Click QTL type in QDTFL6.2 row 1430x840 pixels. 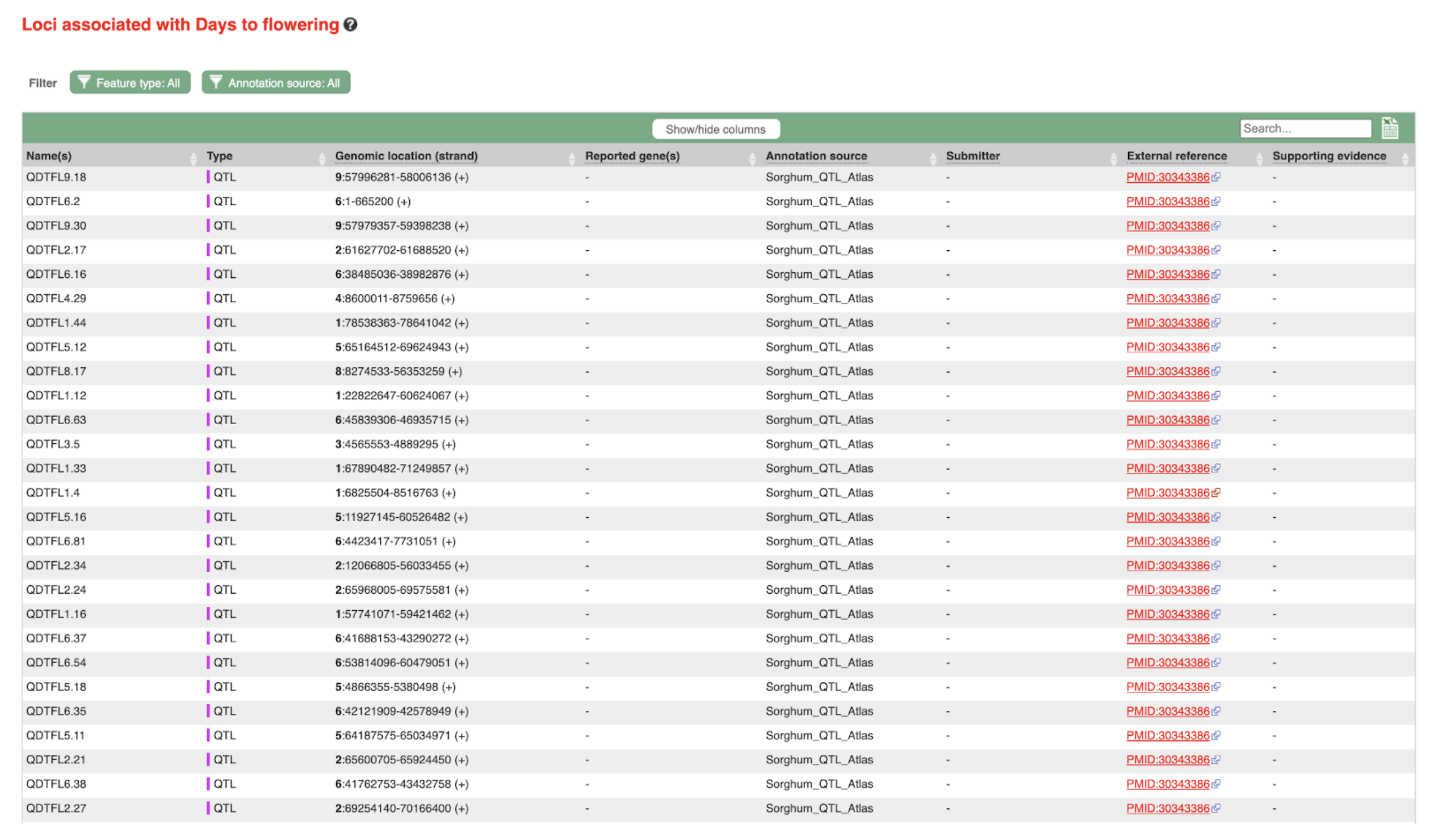[224, 202]
